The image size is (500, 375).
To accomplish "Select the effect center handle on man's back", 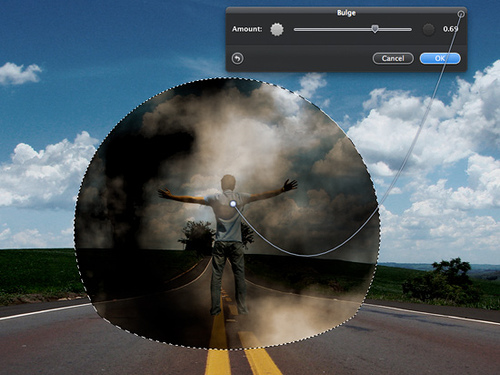I will point(233,203).
